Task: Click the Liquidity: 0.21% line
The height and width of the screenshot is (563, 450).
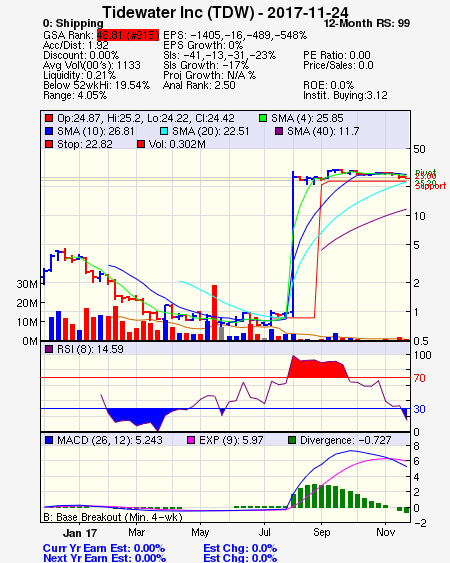Action: click(x=79, y=75)
